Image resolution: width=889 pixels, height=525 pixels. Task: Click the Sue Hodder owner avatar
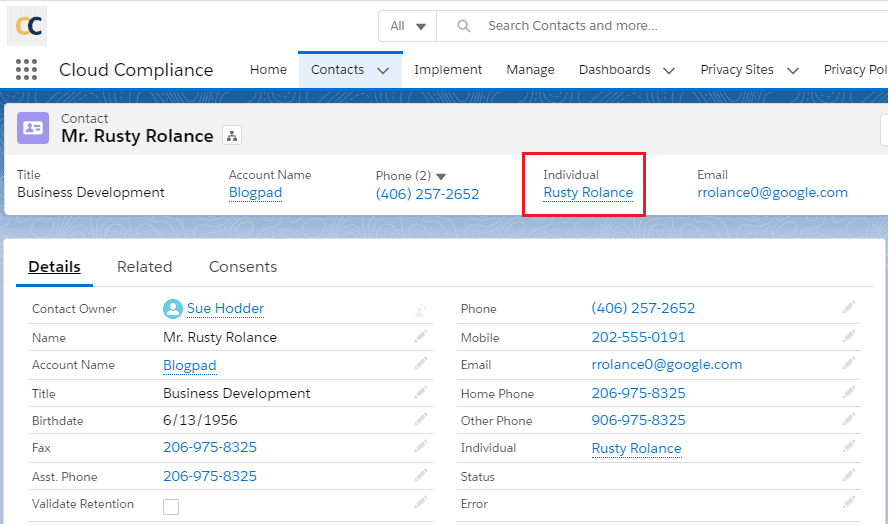point(173,309)
